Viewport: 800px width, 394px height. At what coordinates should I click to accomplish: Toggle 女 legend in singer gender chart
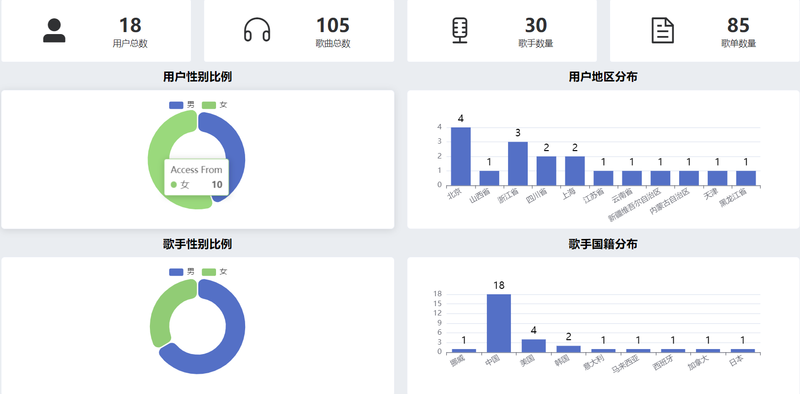coord(215,272)
